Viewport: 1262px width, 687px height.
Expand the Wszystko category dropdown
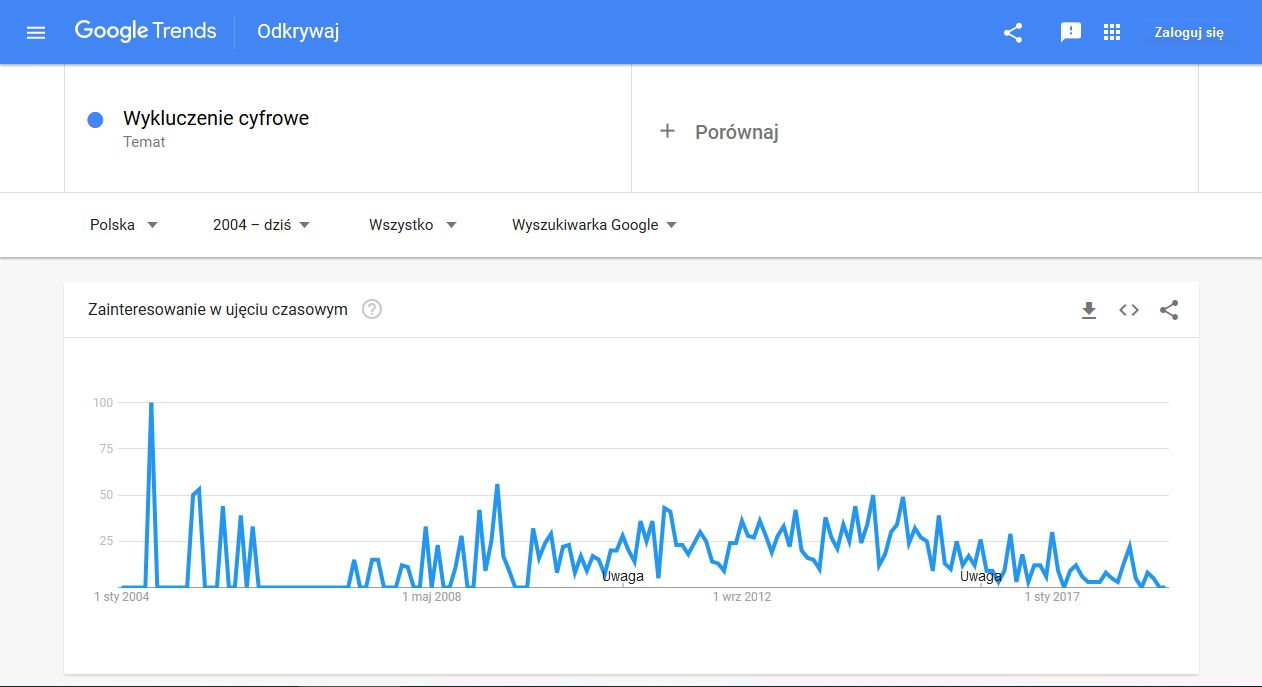(x=412, y=225)
